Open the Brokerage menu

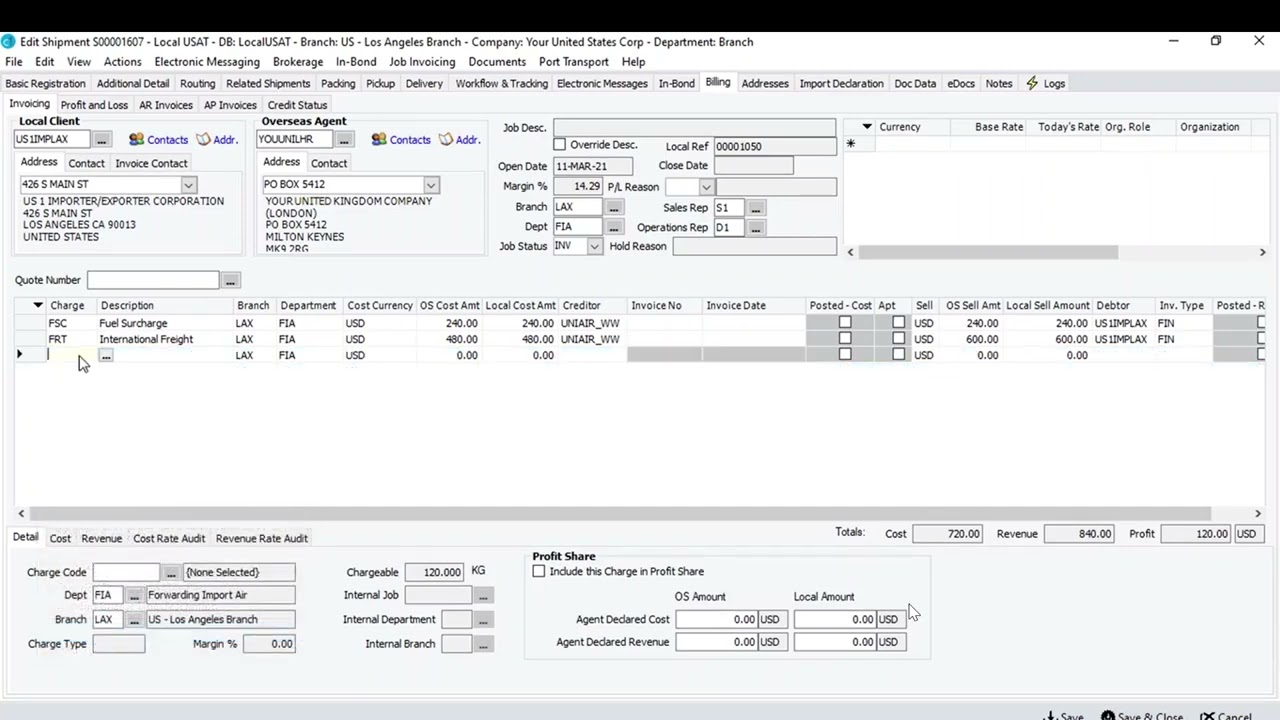coord(298,62)
